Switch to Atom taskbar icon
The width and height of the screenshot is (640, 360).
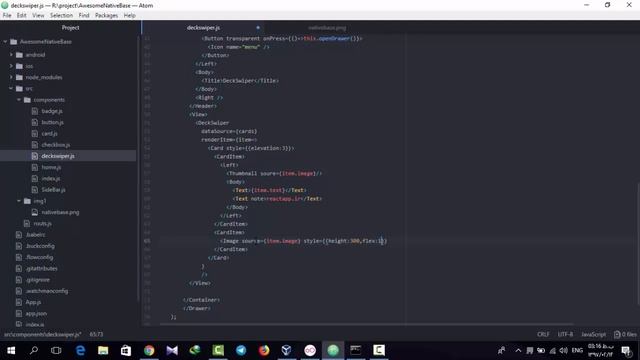333,350
